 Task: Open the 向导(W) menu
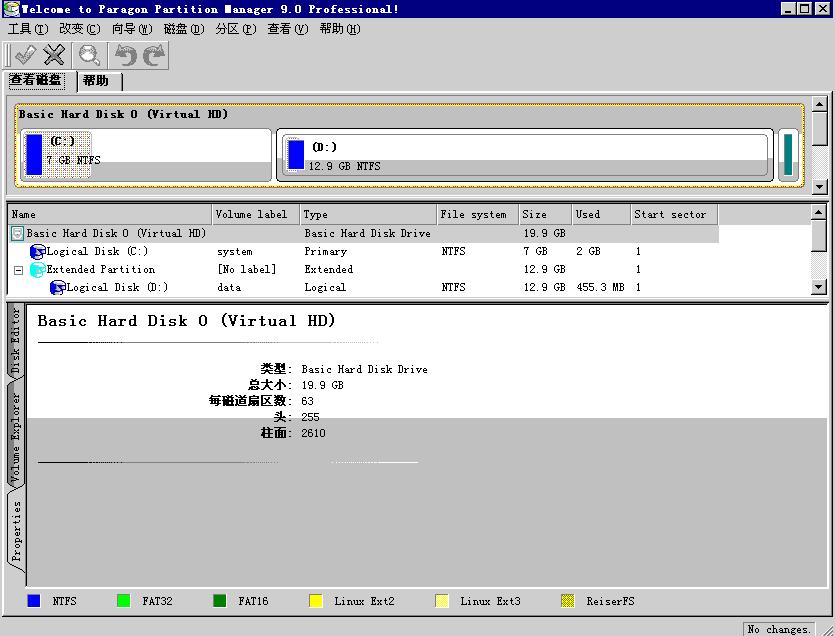click(132, 29)
